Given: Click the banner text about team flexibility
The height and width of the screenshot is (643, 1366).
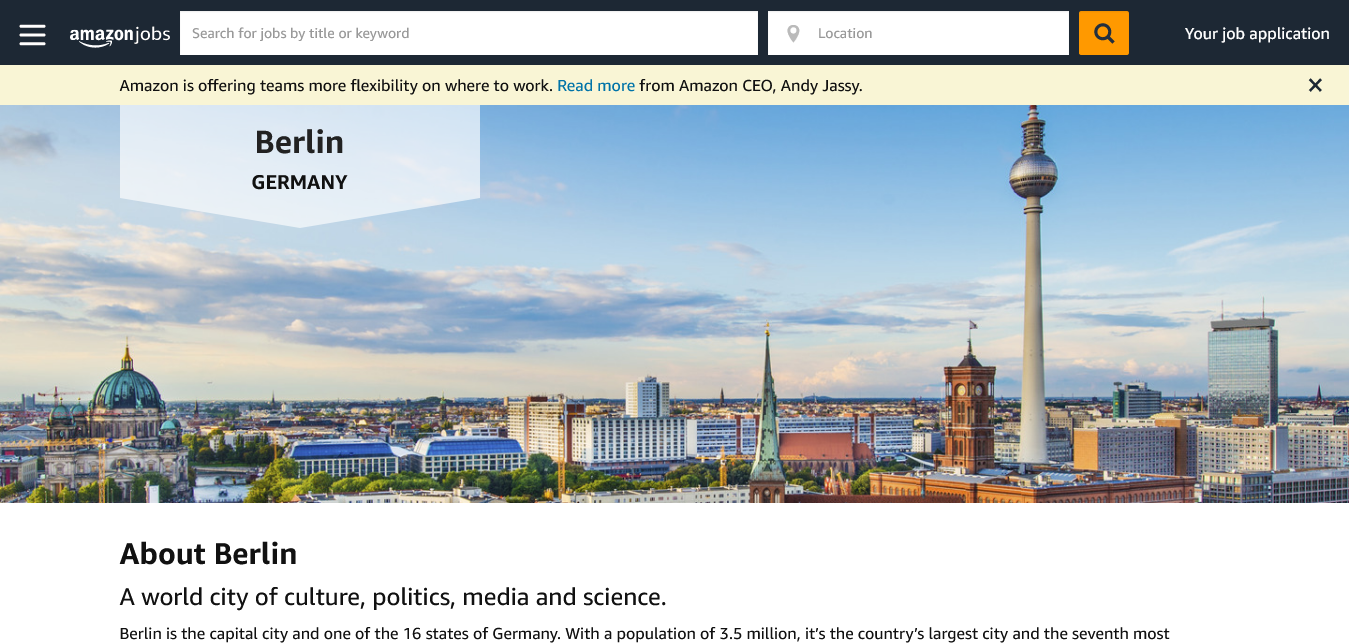Looking at the screenshot, I should coord(335,86).
